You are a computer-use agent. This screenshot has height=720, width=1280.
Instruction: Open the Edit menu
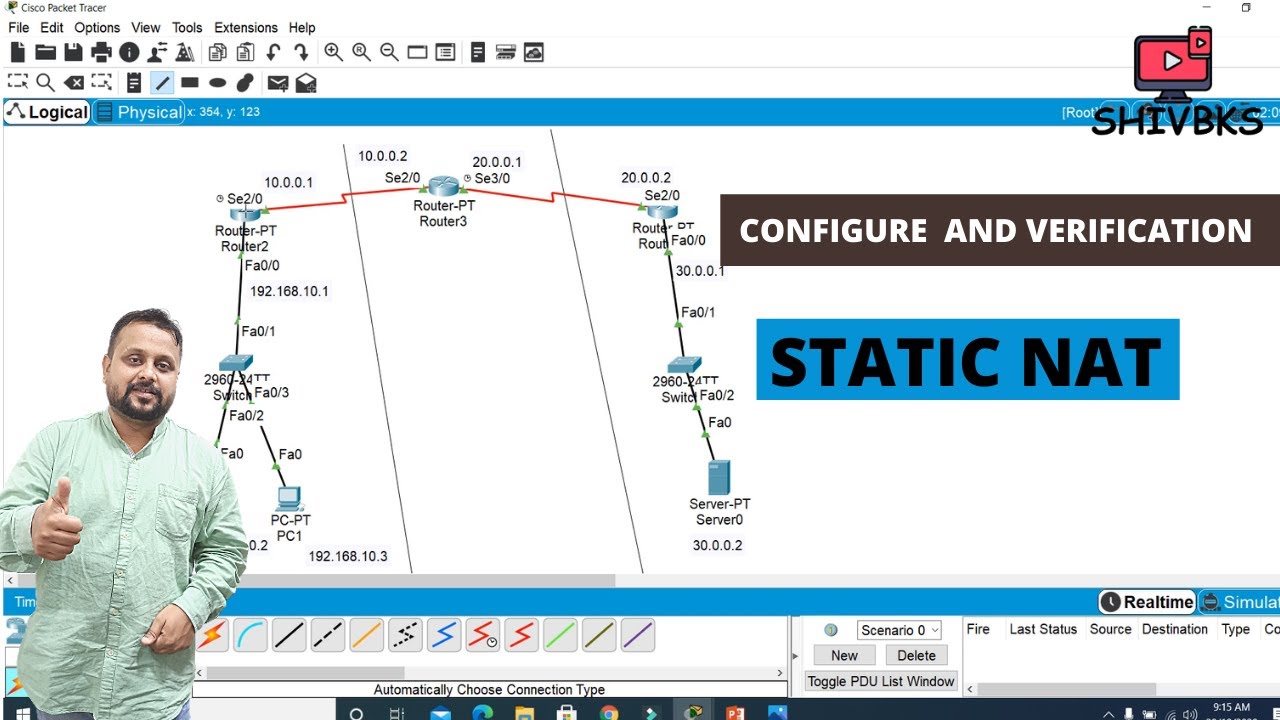(x=52, y=28)
